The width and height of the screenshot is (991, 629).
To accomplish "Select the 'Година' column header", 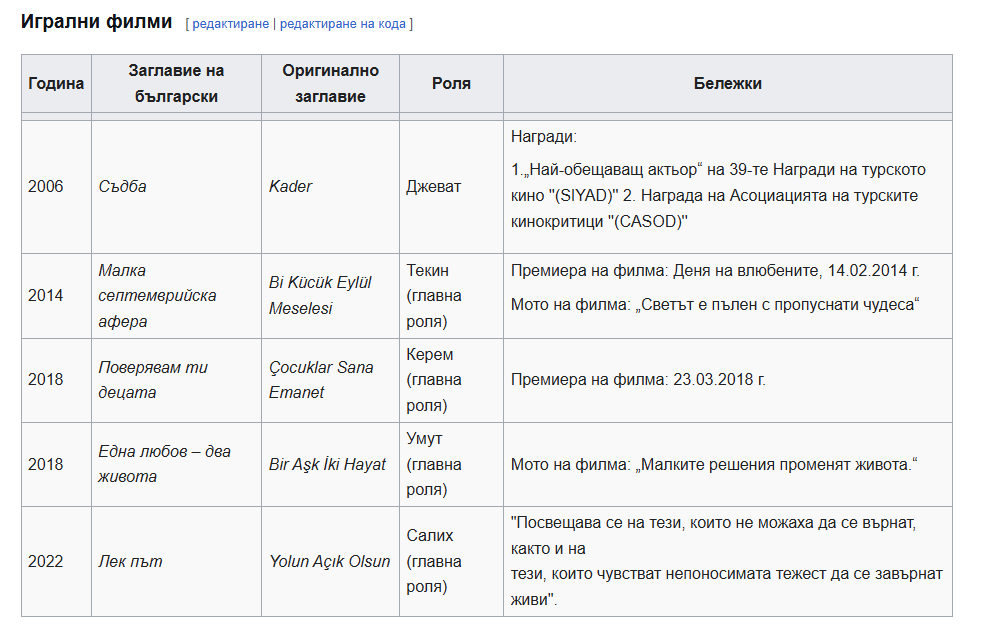I will coord(56,84).
